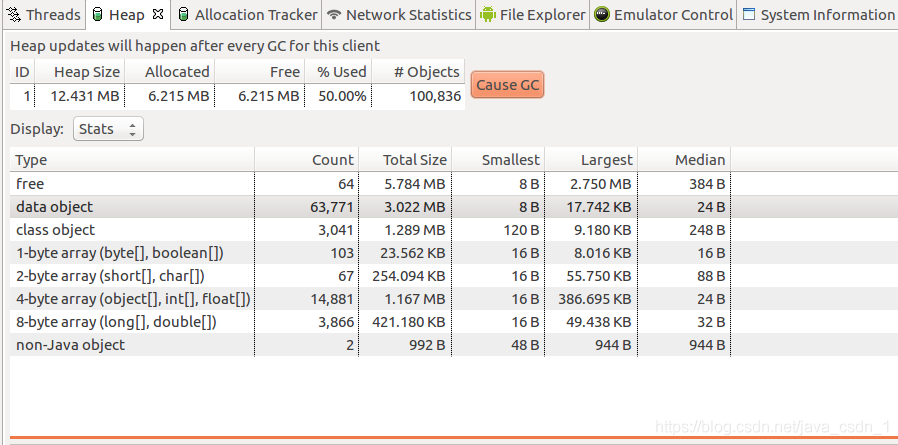Select the 'data object' row

point(454,207)
